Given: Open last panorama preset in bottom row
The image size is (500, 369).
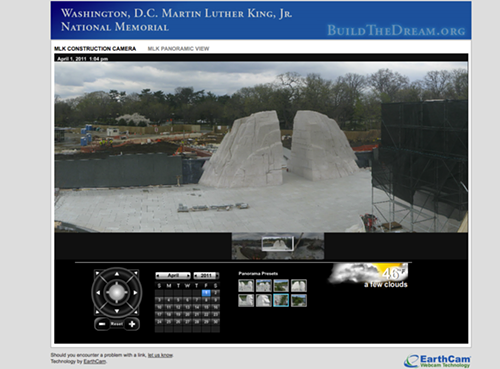Looking at the screenshot, I should click(299, 300).
